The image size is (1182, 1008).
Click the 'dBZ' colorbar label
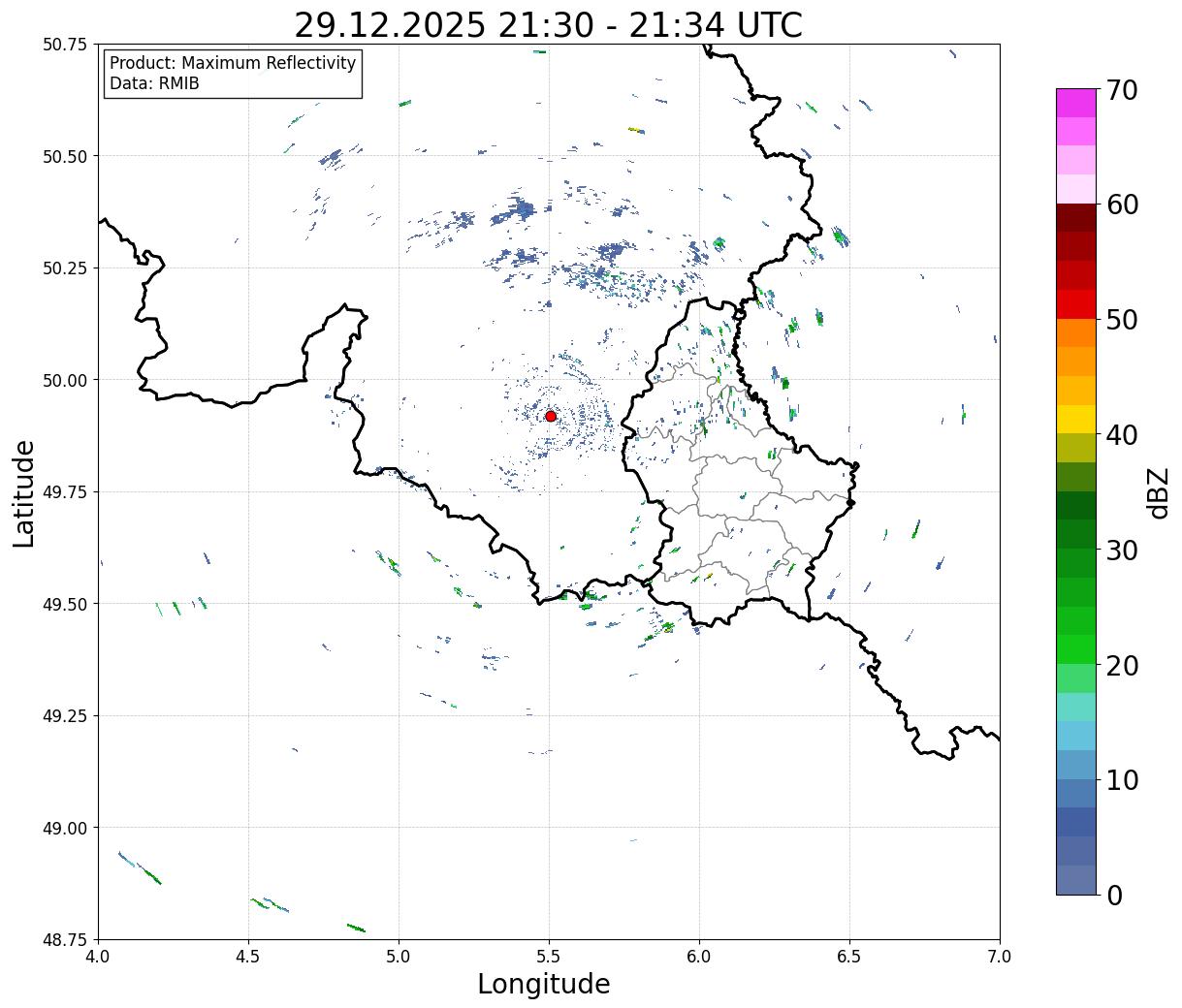[x=1158, y=492]
